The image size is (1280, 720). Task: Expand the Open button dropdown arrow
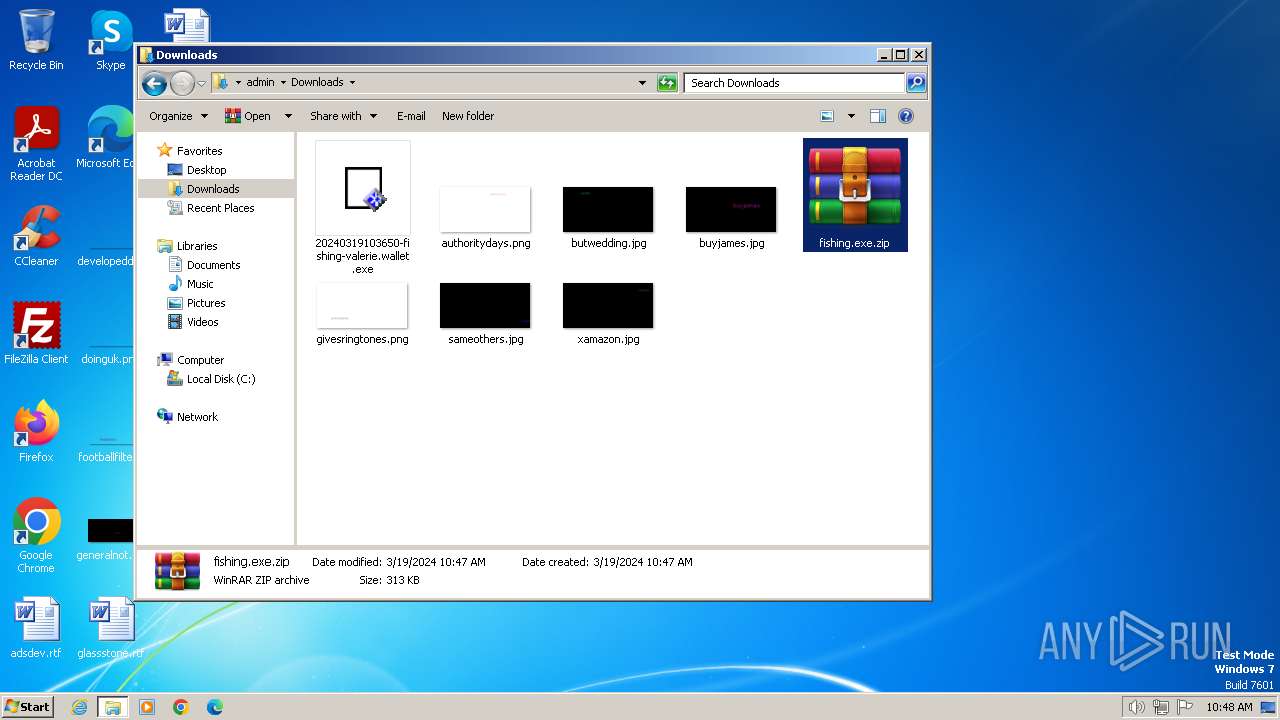(288, 116)
